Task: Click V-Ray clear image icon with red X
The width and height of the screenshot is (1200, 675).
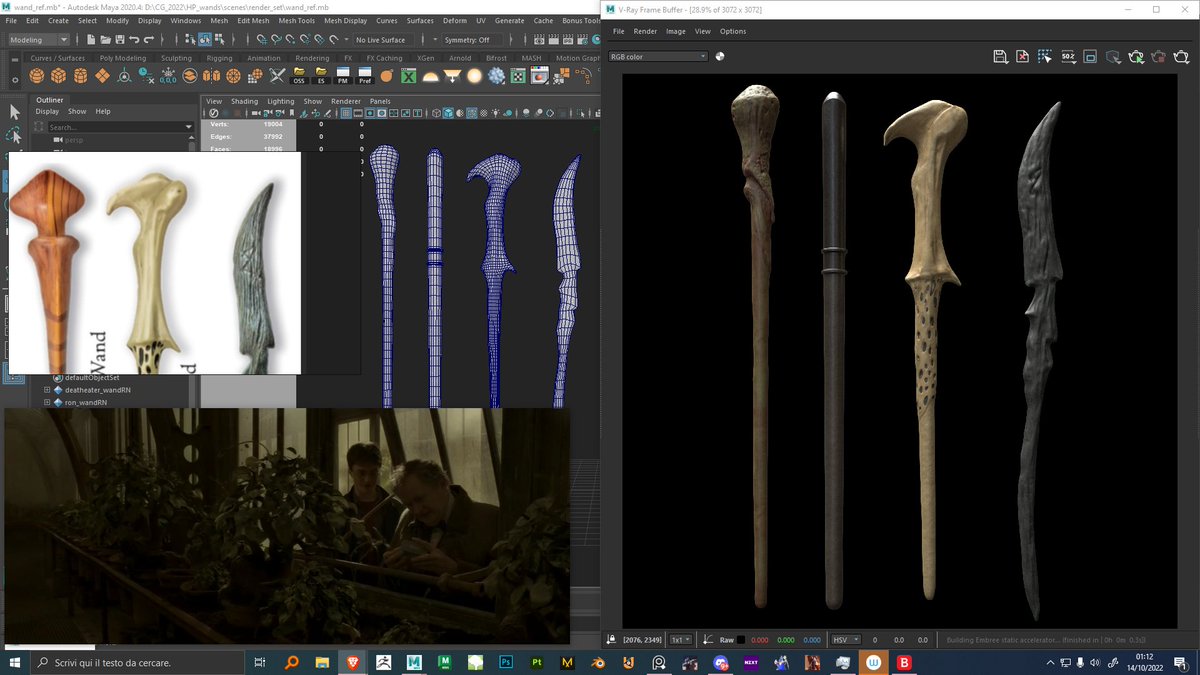Action: tap(1023, 57)
